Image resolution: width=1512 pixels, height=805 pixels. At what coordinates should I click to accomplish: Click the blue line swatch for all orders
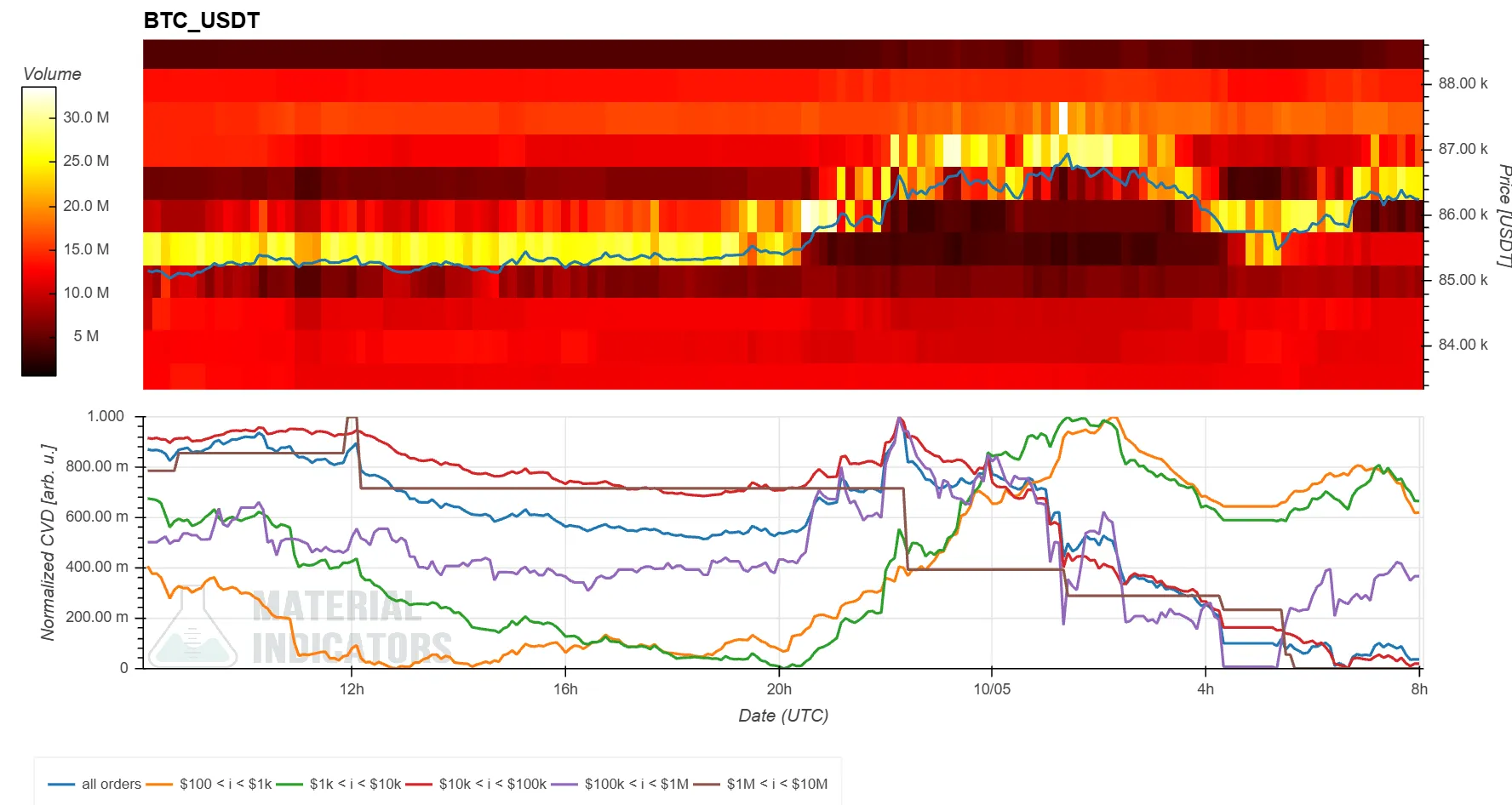61,784
